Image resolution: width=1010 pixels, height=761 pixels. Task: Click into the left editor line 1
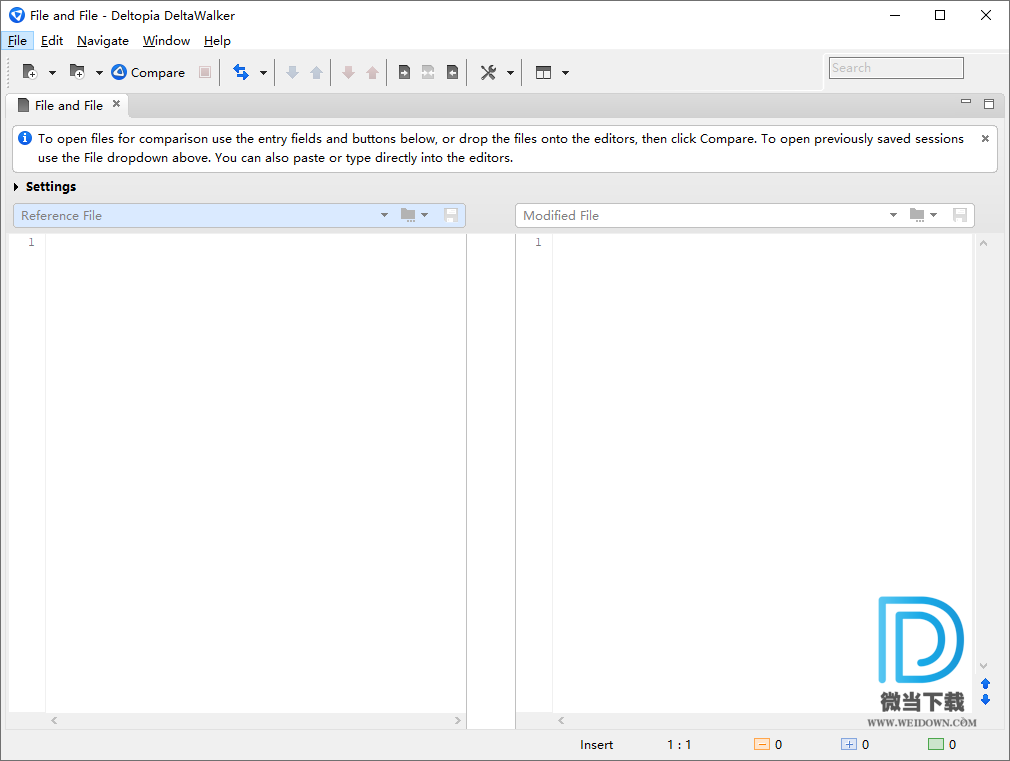pyautogui.click(x=256, y=242)
